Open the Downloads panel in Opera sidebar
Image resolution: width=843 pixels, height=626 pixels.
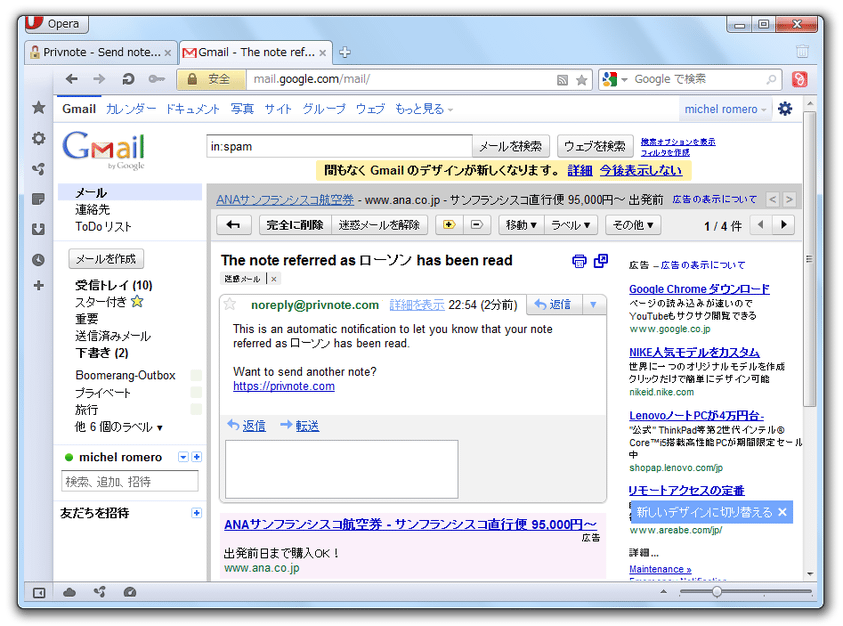coord(38,230)
